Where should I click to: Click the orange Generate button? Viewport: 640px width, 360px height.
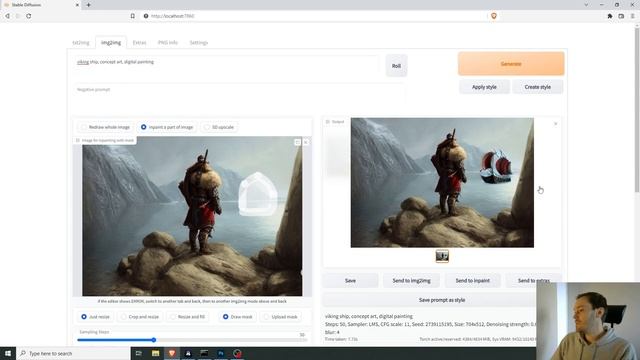[x=511, y=64]
